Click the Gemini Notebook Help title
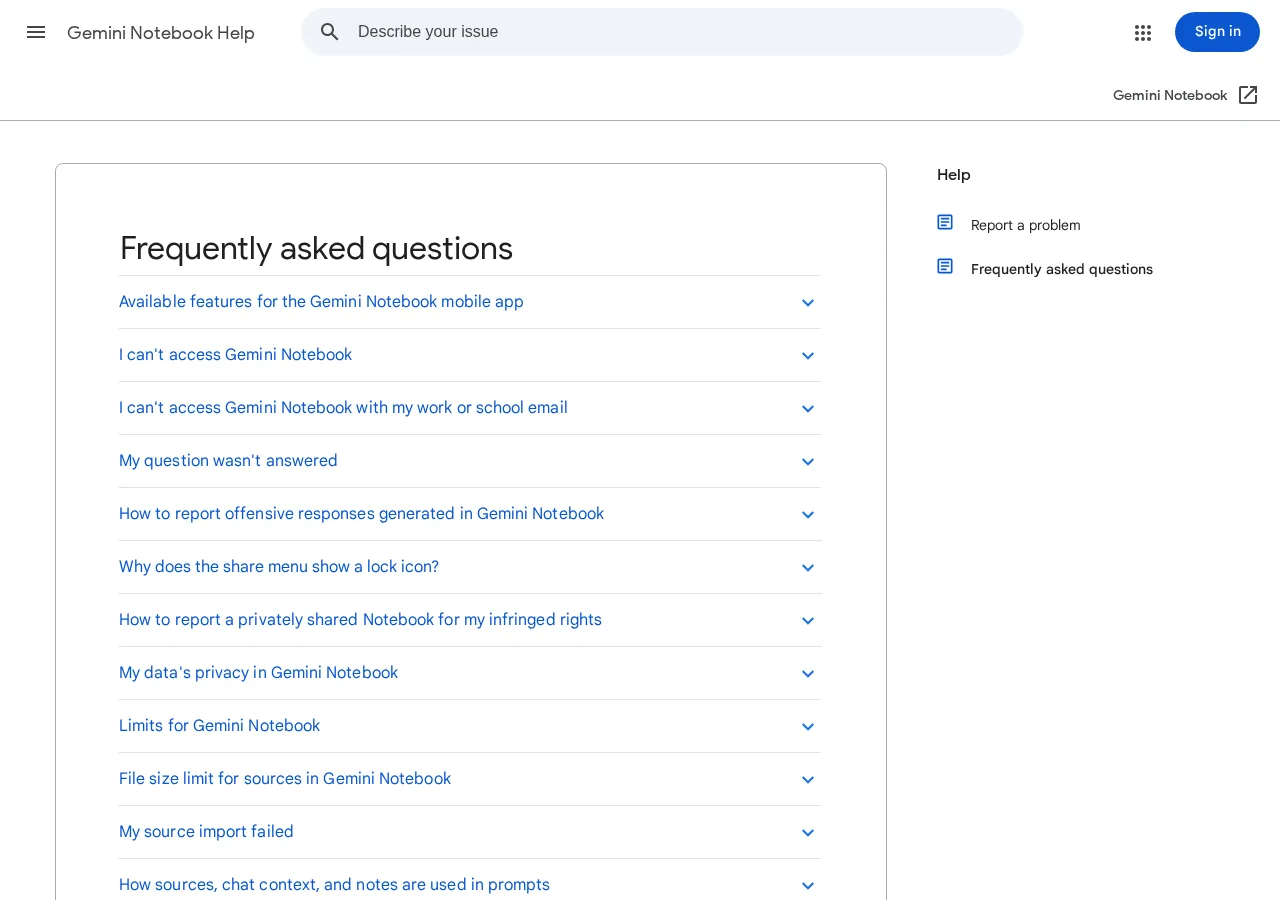Viewport: 1280px width, 900px height. click(161, 33)
